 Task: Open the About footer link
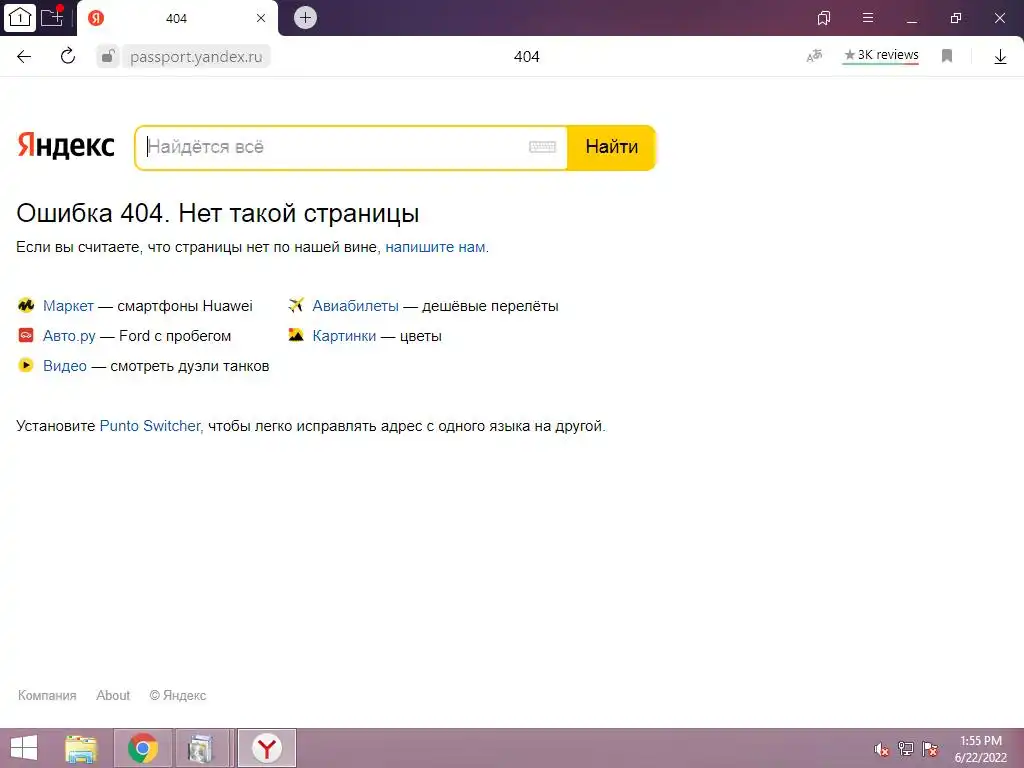(113, 696)
